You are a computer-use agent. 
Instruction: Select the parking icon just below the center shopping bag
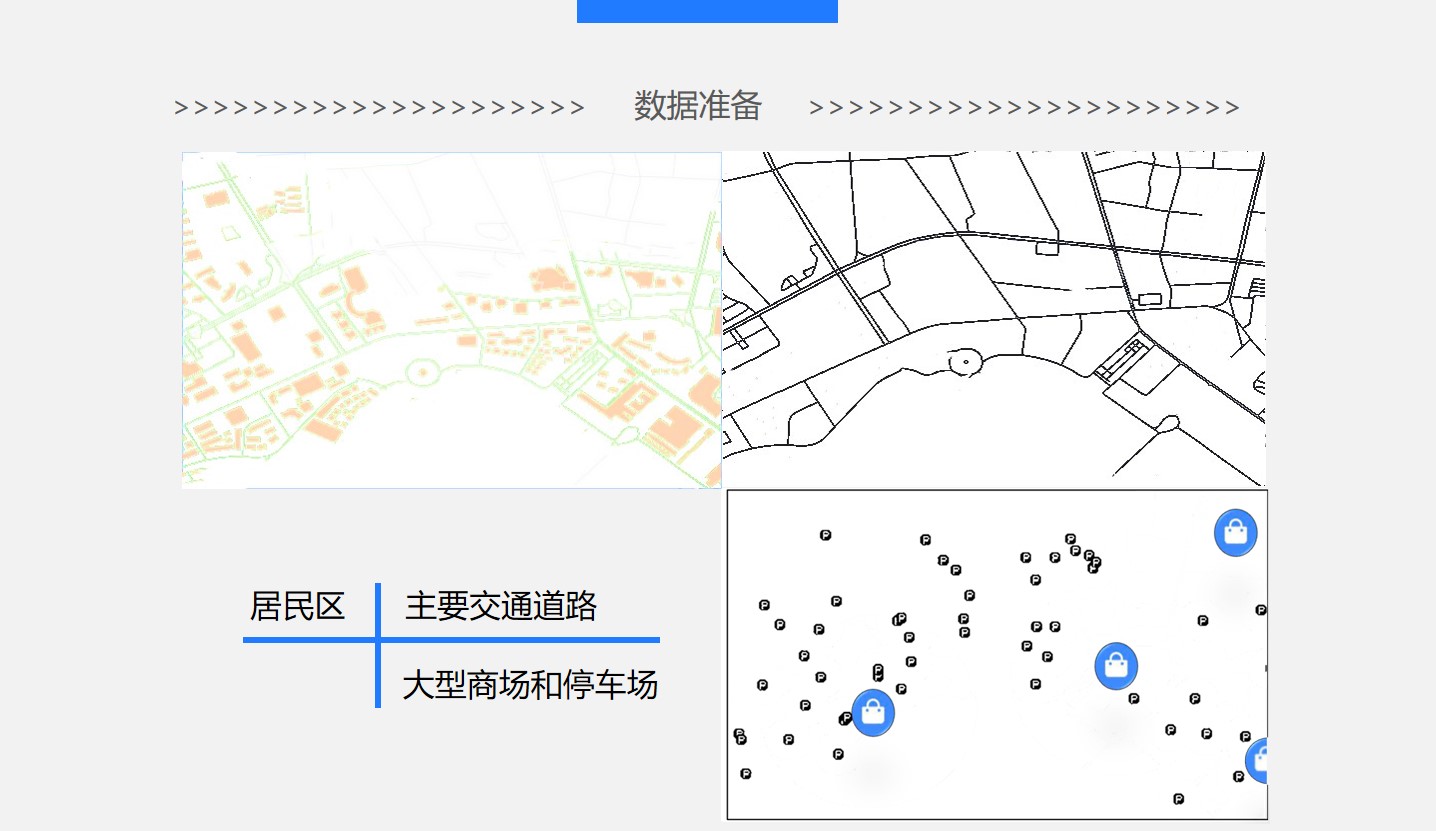(1134, 698)
